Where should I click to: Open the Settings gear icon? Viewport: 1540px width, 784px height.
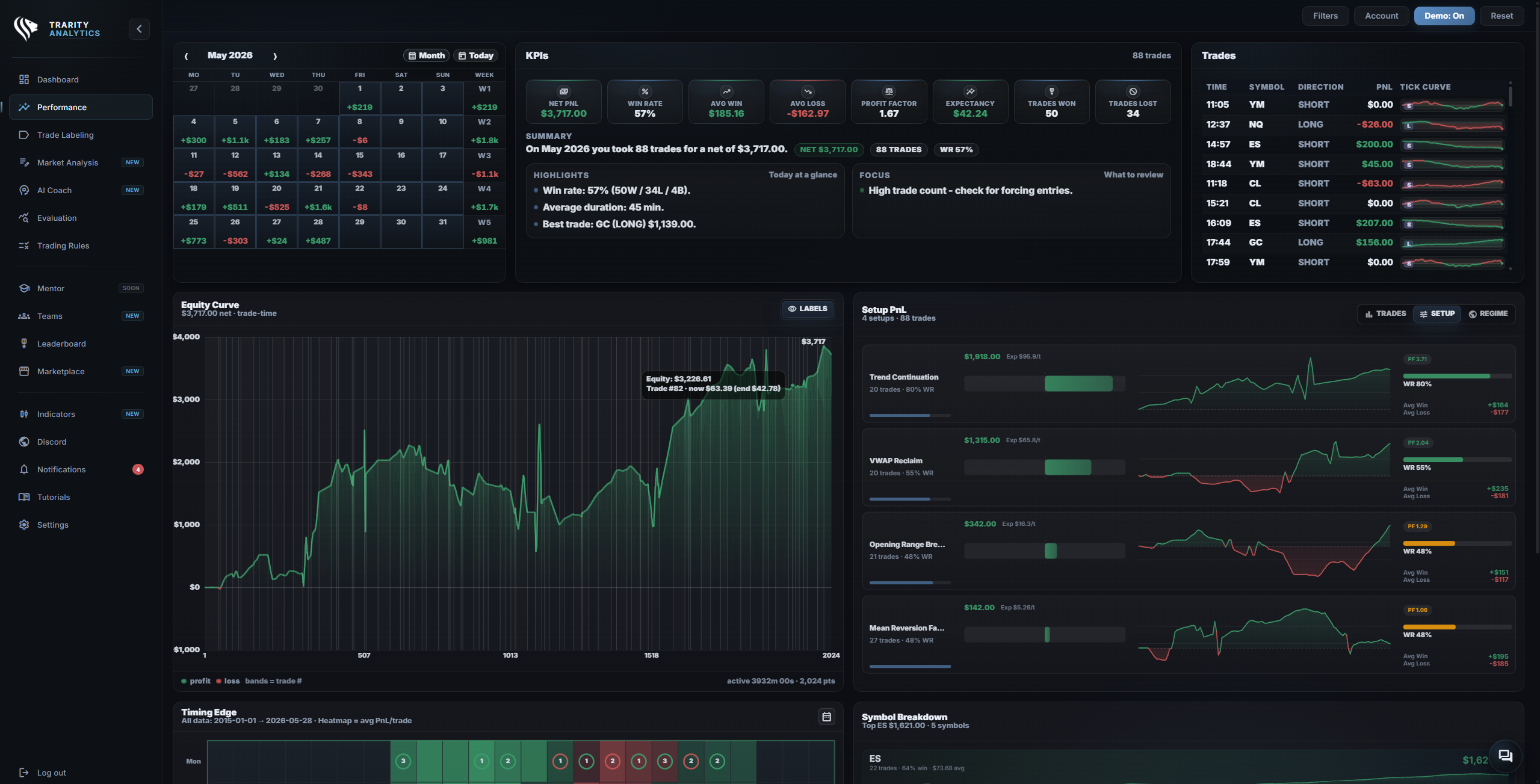(24, 525)
